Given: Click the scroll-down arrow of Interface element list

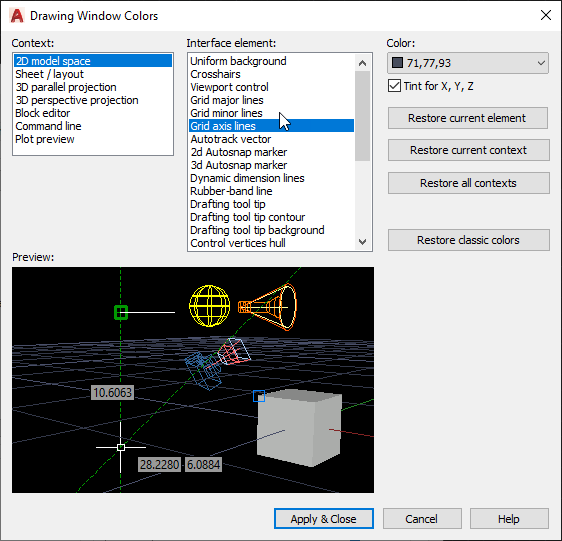Looking at the screenshot, I should (x=362, y=242).
